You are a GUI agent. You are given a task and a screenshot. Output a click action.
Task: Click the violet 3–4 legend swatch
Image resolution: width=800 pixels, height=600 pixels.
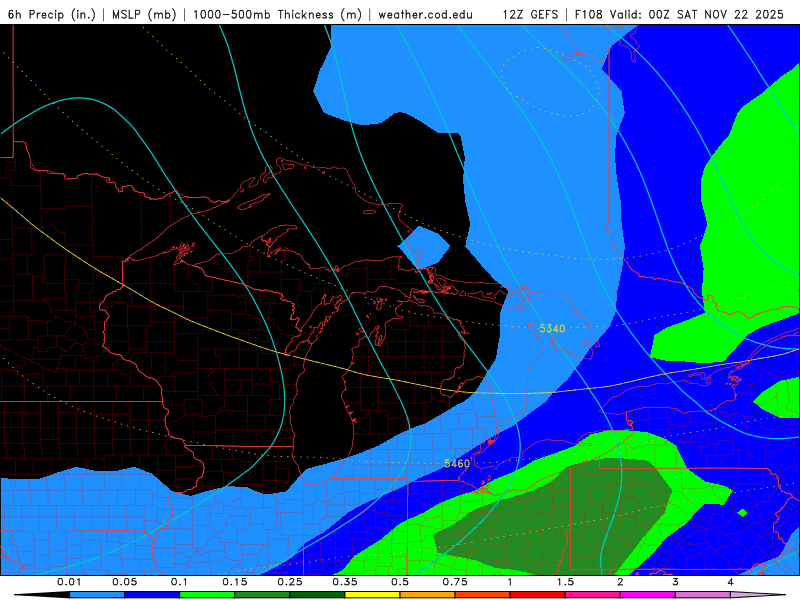pyautogui.click(x=703, y=595)
